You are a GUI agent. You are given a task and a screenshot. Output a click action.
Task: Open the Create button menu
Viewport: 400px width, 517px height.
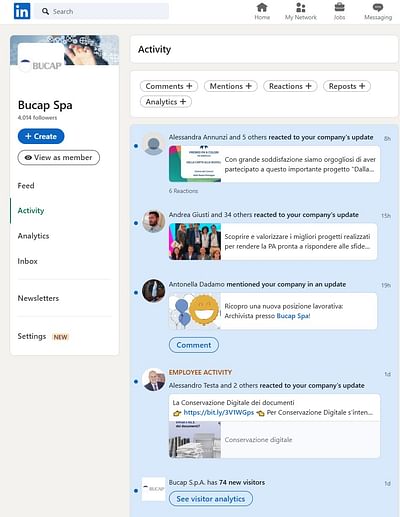(x=41, y=136)
